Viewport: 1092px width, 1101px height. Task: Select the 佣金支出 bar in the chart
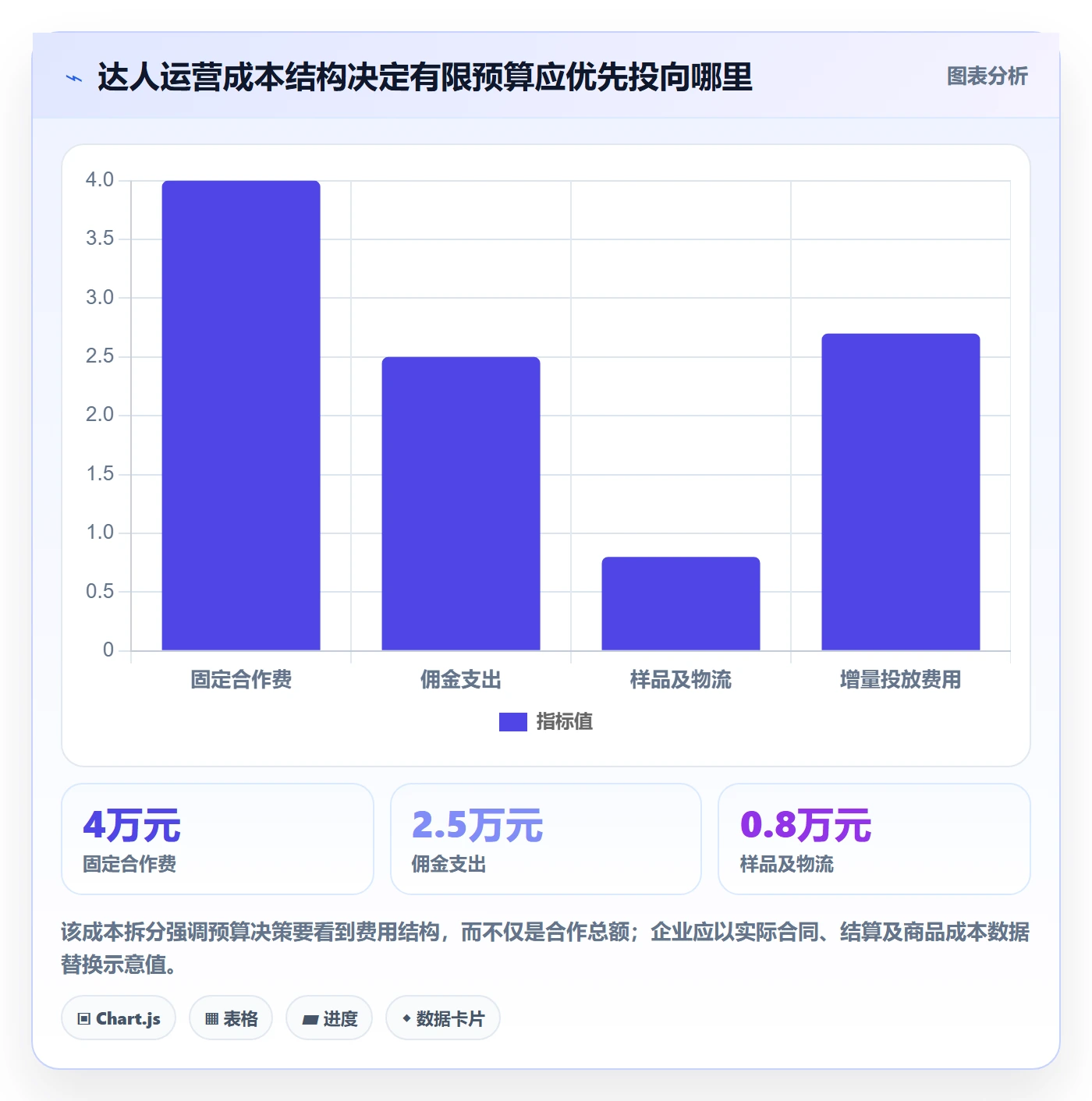[x=461, y=504]
